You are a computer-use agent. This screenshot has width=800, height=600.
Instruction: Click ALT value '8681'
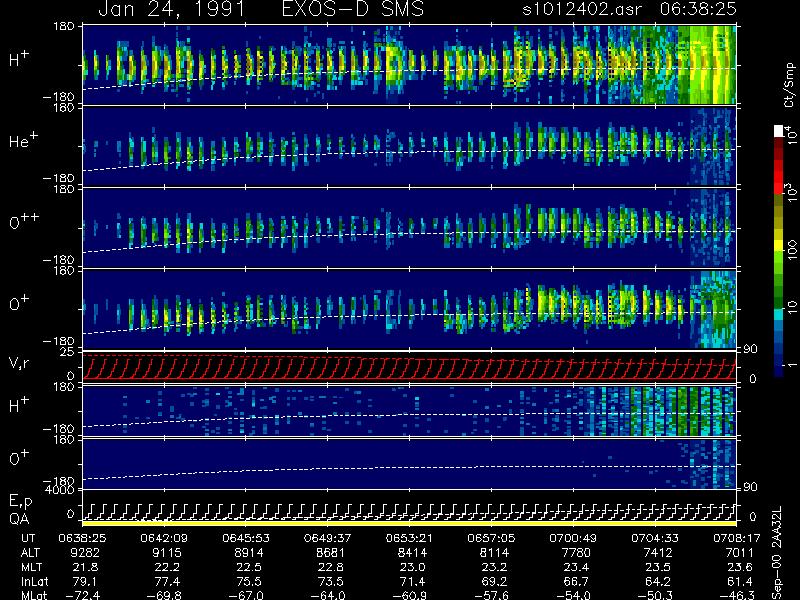[x=331, y=553]
